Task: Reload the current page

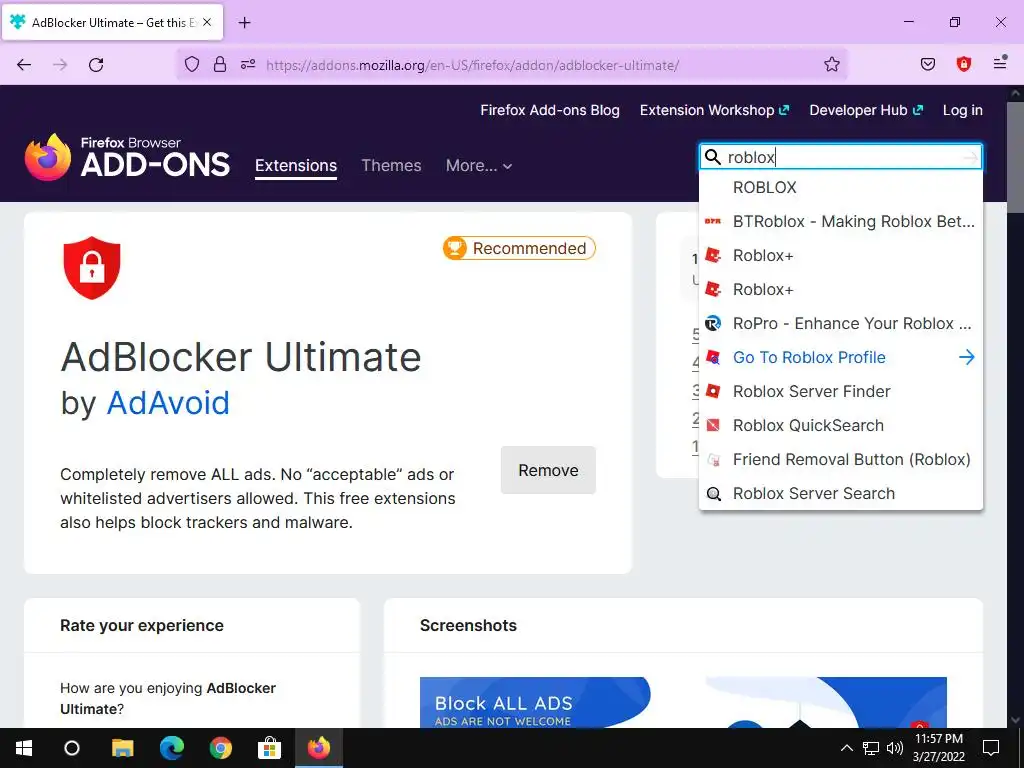Action: (x=96, y=65)
